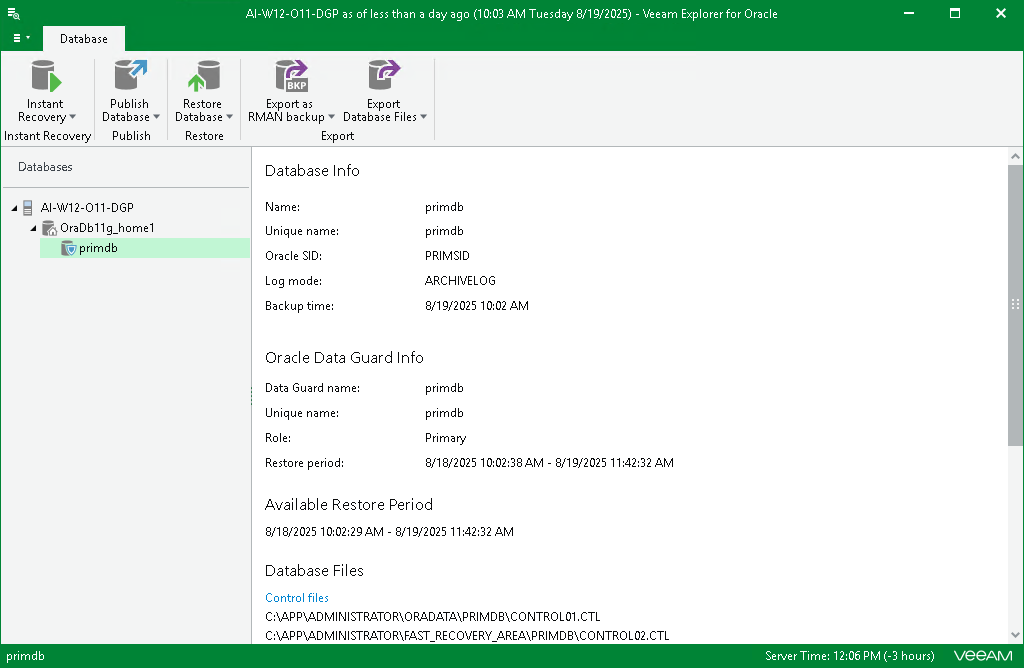Click the Oracle SID value PRIMSID
The height and width of the screenshot is (668, 1024).
tap(447, 256)
